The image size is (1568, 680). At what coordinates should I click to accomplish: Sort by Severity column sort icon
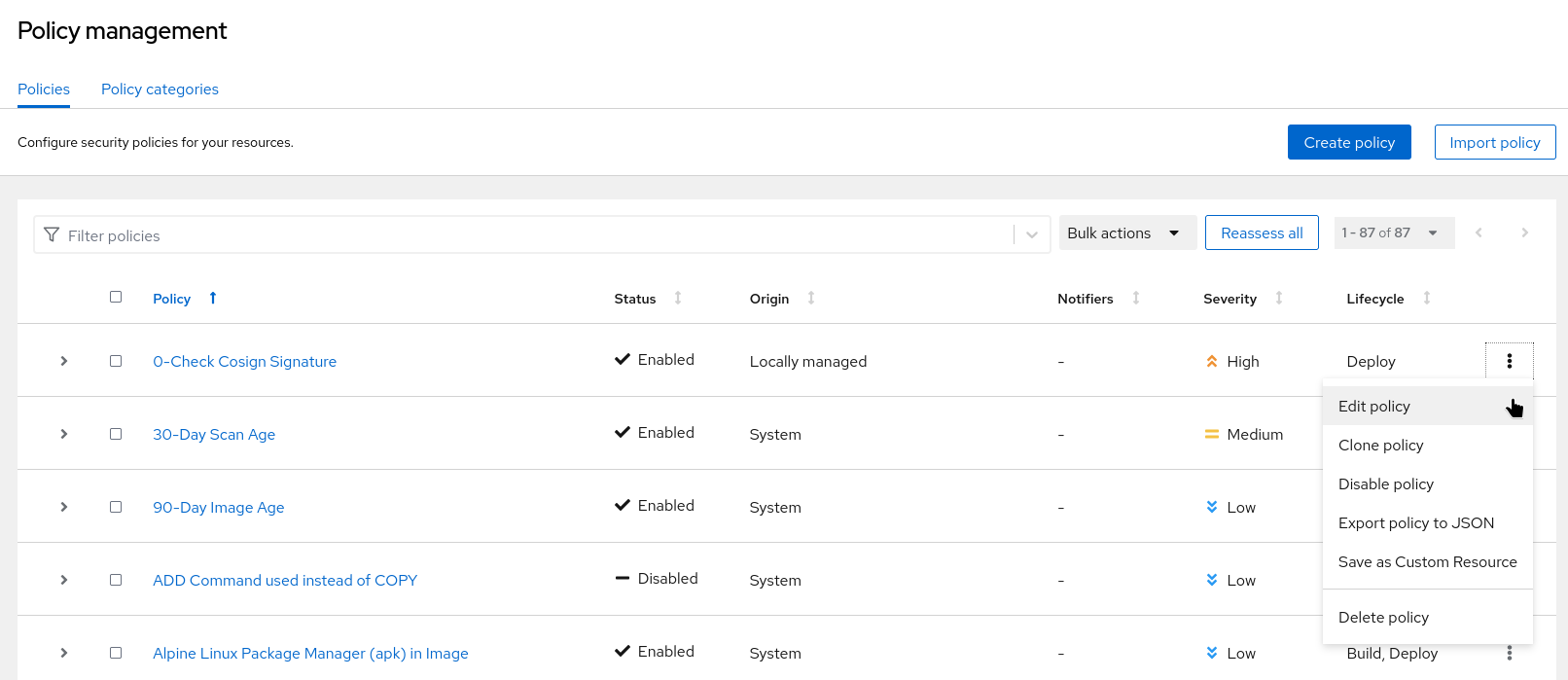[x=1279, y=298]
